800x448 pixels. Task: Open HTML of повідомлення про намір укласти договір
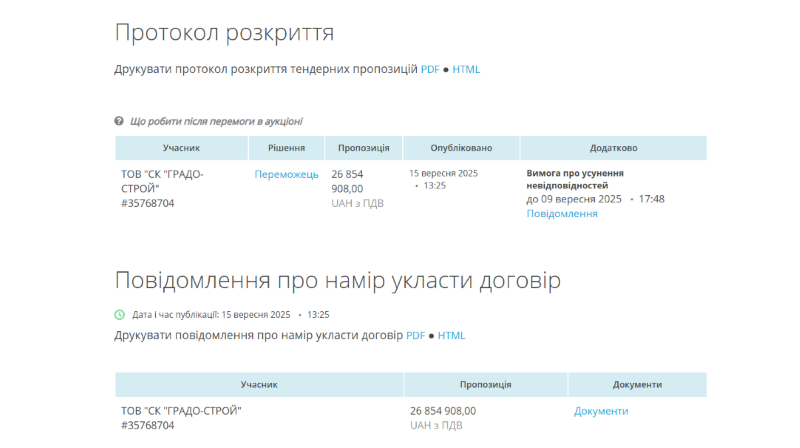point(452,336)
